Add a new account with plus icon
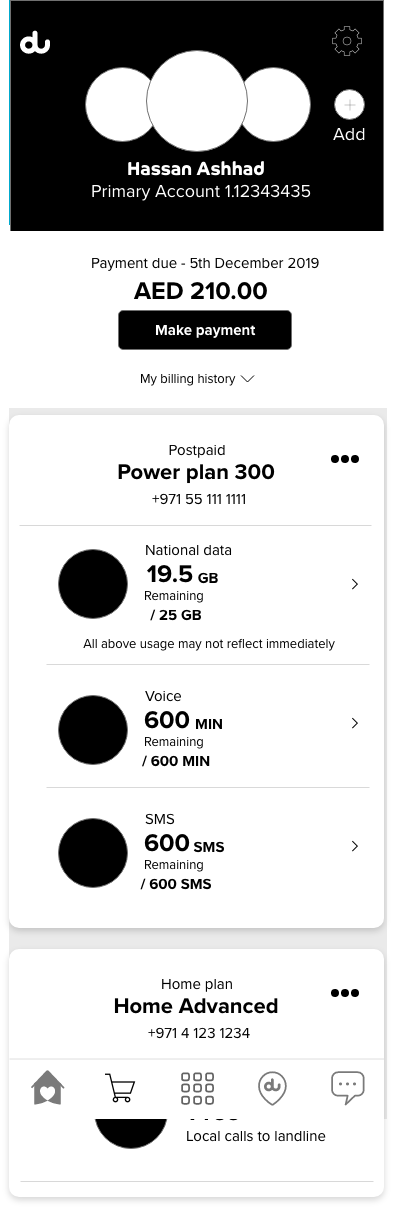 349,105
